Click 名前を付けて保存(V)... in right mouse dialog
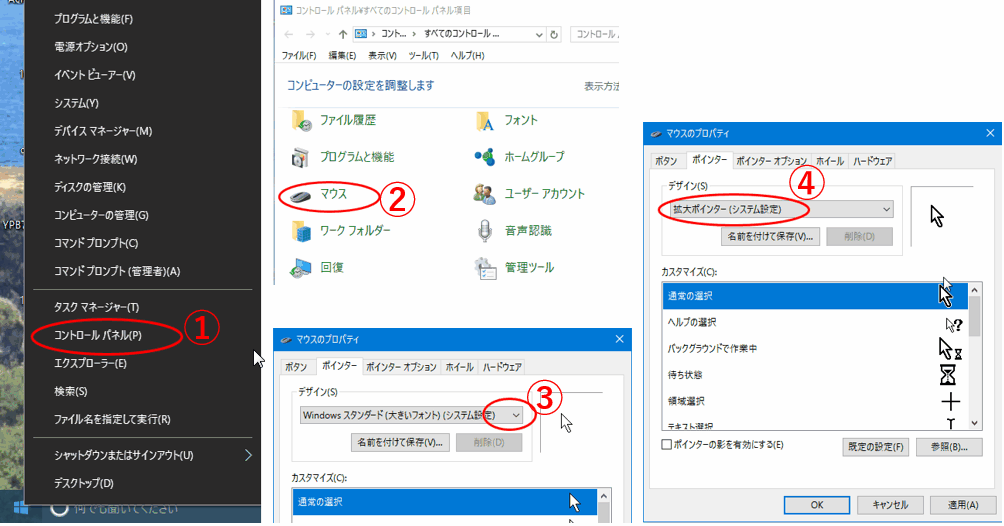Image resolution: width=1004 pixels, height=526 pixels. (770, 236)
